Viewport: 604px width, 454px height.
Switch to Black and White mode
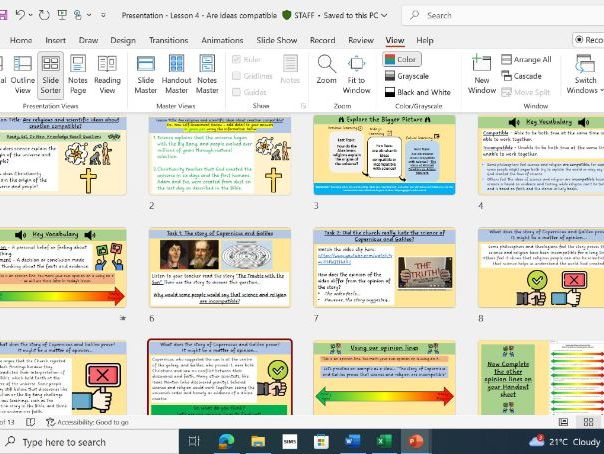click(x=418, y=92)
